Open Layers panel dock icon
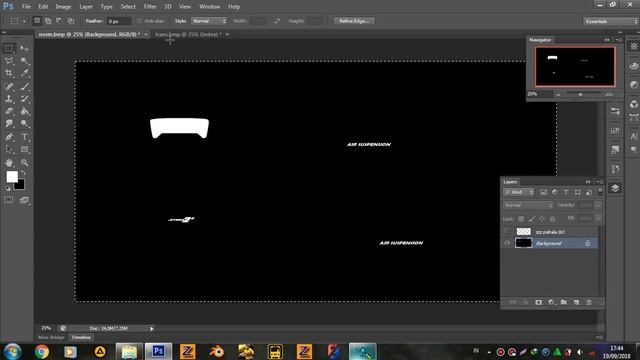Image resolution: width=640 pixels, height=360 pixels. click(615, 188)
